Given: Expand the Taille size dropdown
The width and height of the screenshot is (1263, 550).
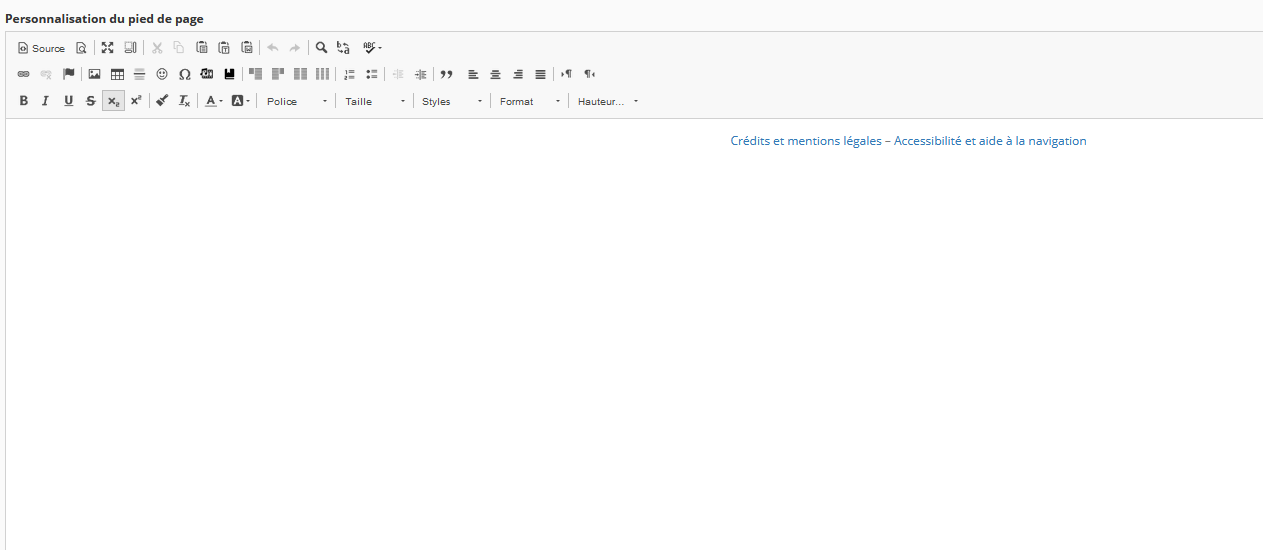Looking at the screenshot, I should pos(375,101).
